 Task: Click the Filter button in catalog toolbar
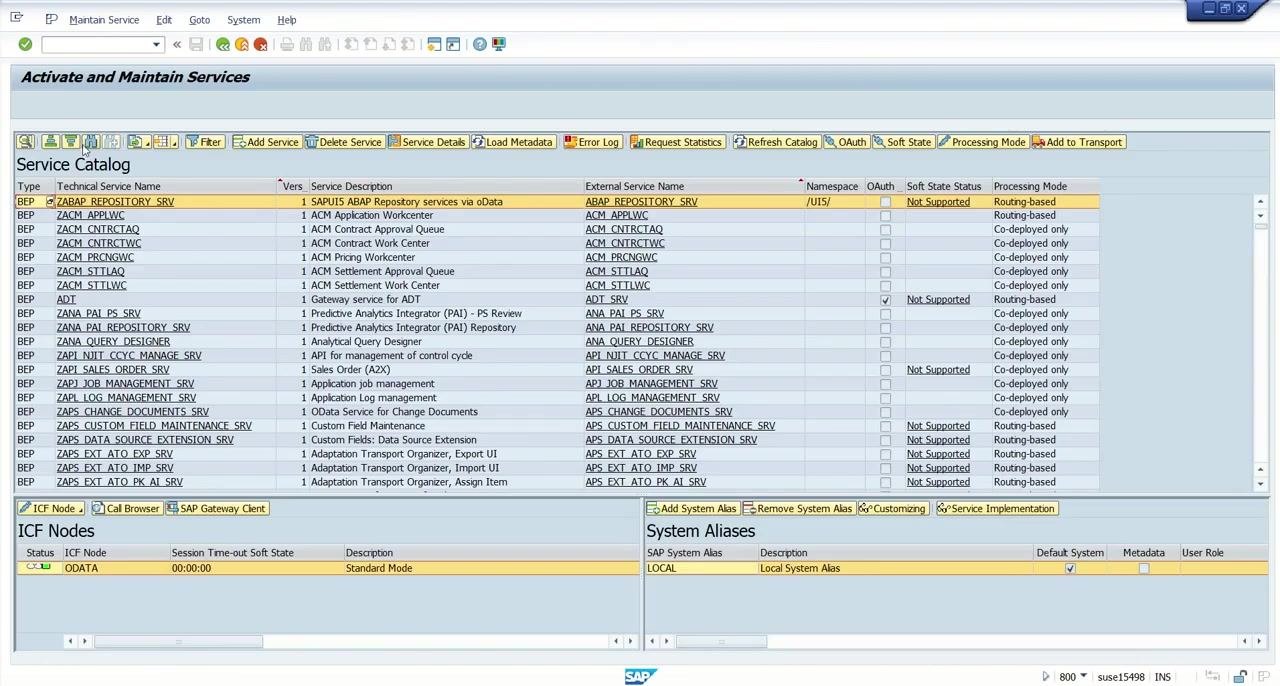click(x=204, y=142)
